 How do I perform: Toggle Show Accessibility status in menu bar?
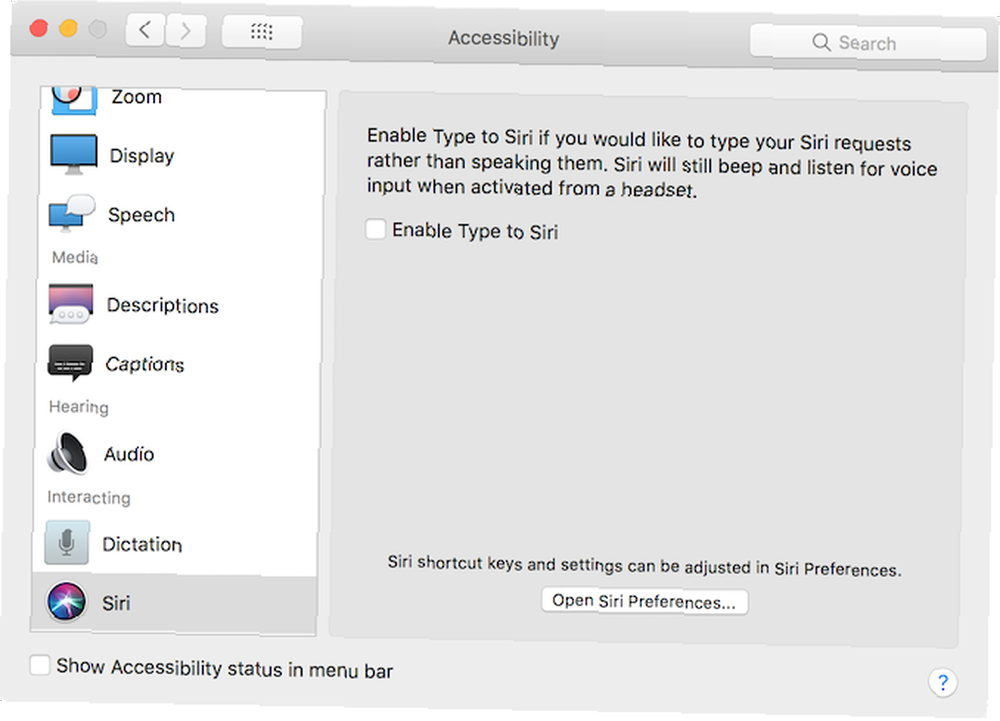40,665
